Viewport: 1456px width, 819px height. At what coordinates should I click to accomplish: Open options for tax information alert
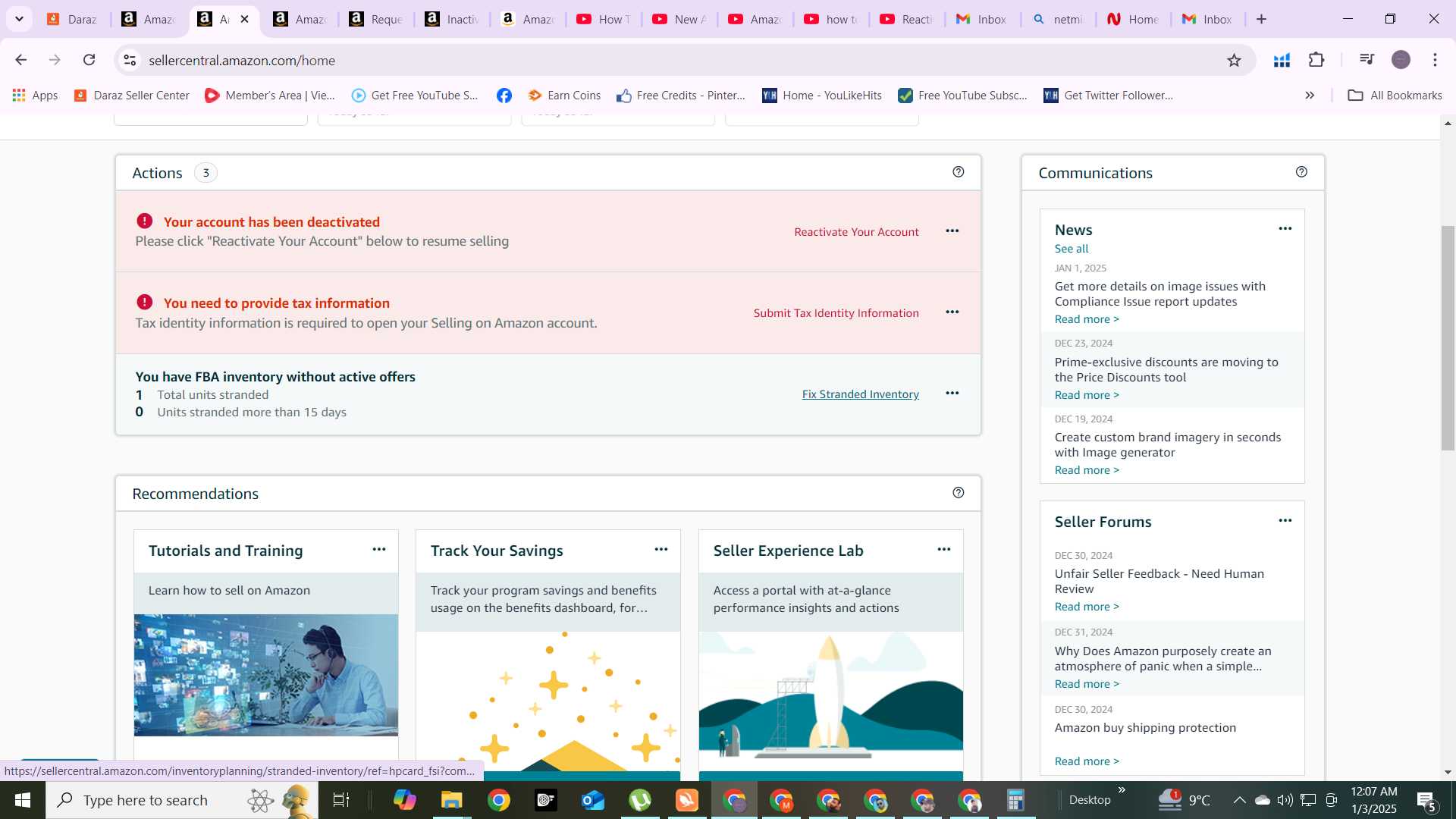click(x=952, y=312)
